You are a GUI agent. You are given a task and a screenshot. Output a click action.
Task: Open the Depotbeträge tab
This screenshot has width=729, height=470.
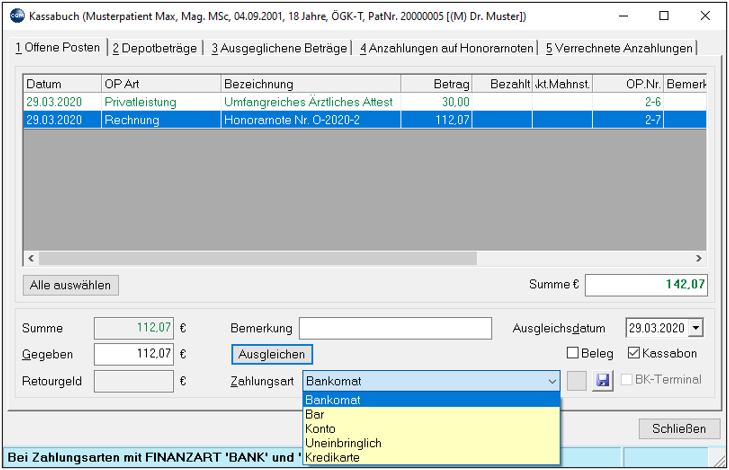click(155, 48)
